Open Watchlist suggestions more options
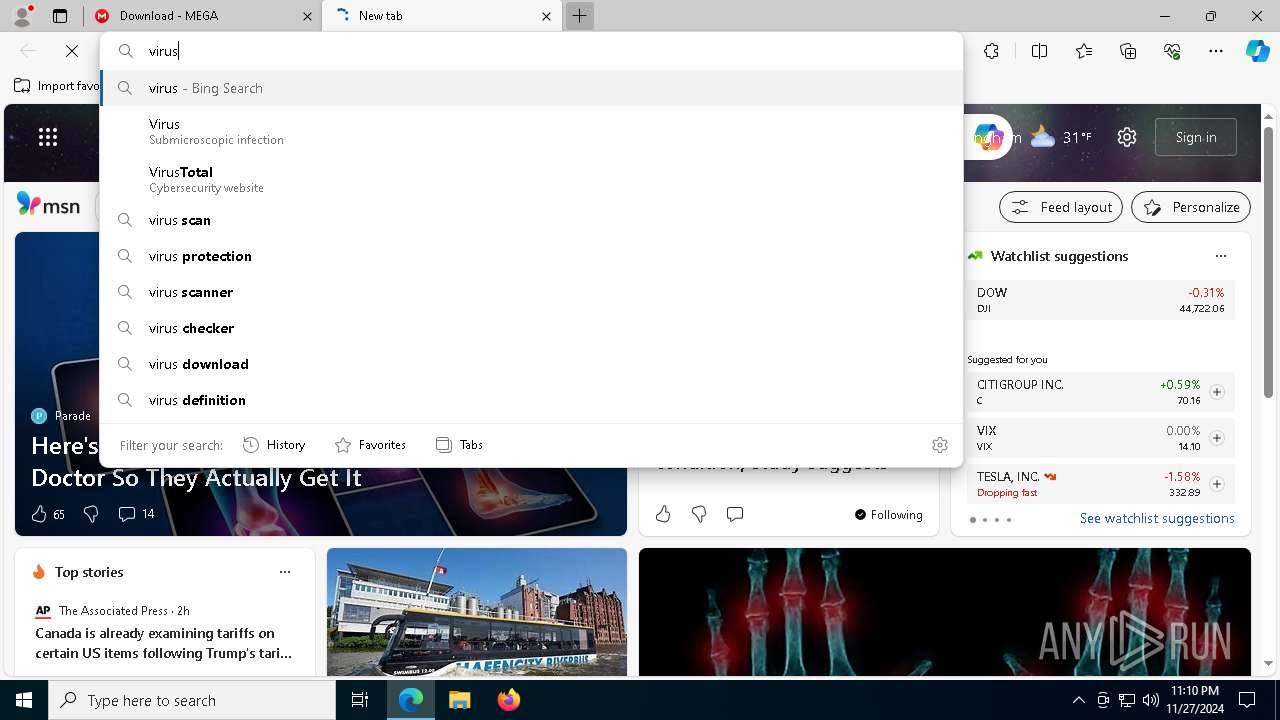The height and width of the screenshot is (720, 1280). point(1220,256)
